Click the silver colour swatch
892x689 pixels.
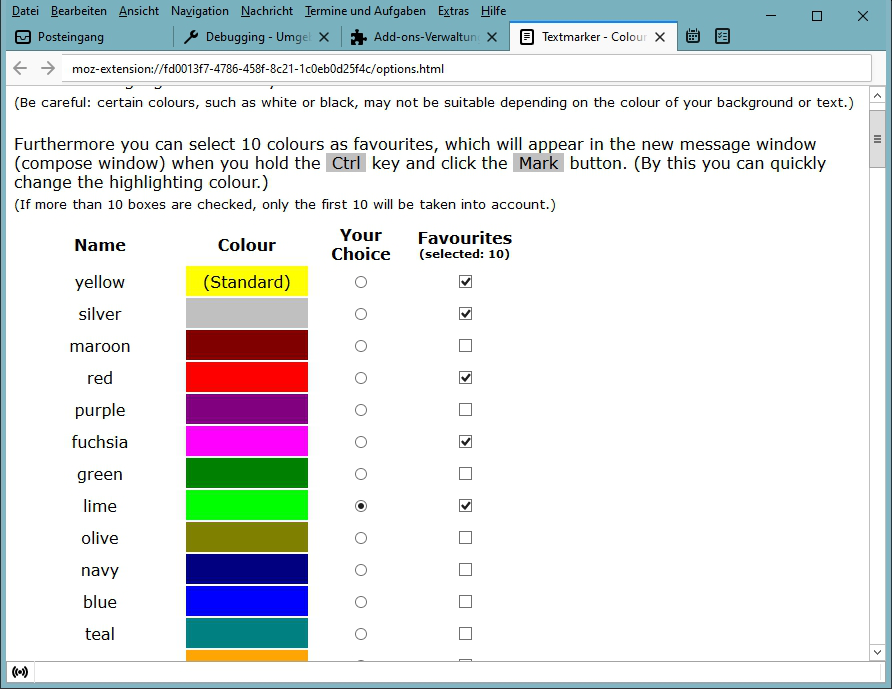click(247, 313)
